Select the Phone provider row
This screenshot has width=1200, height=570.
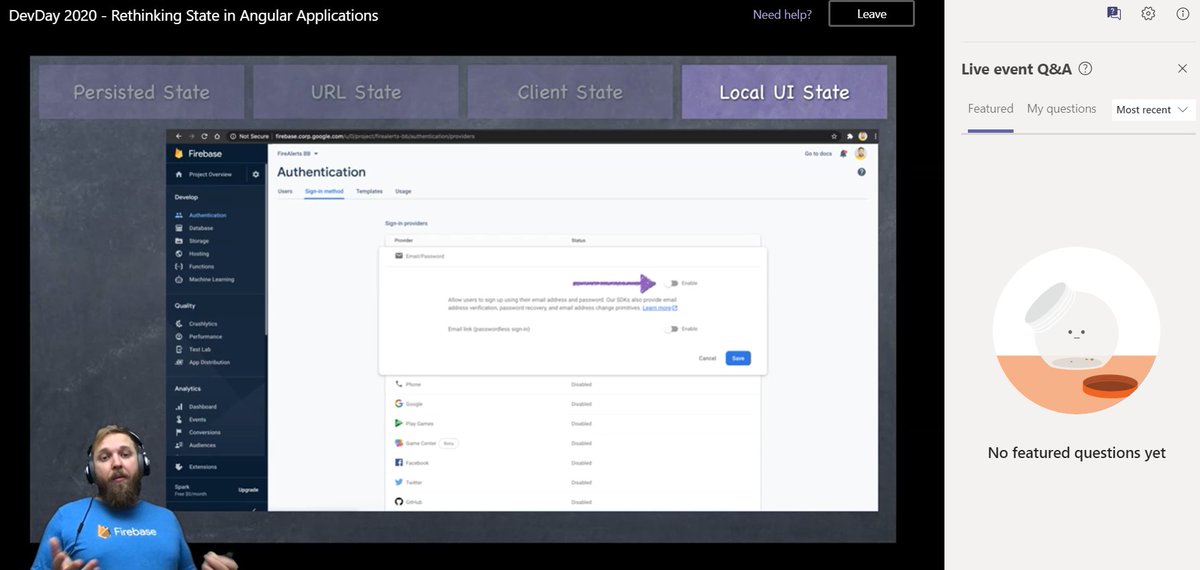(573, 384)
